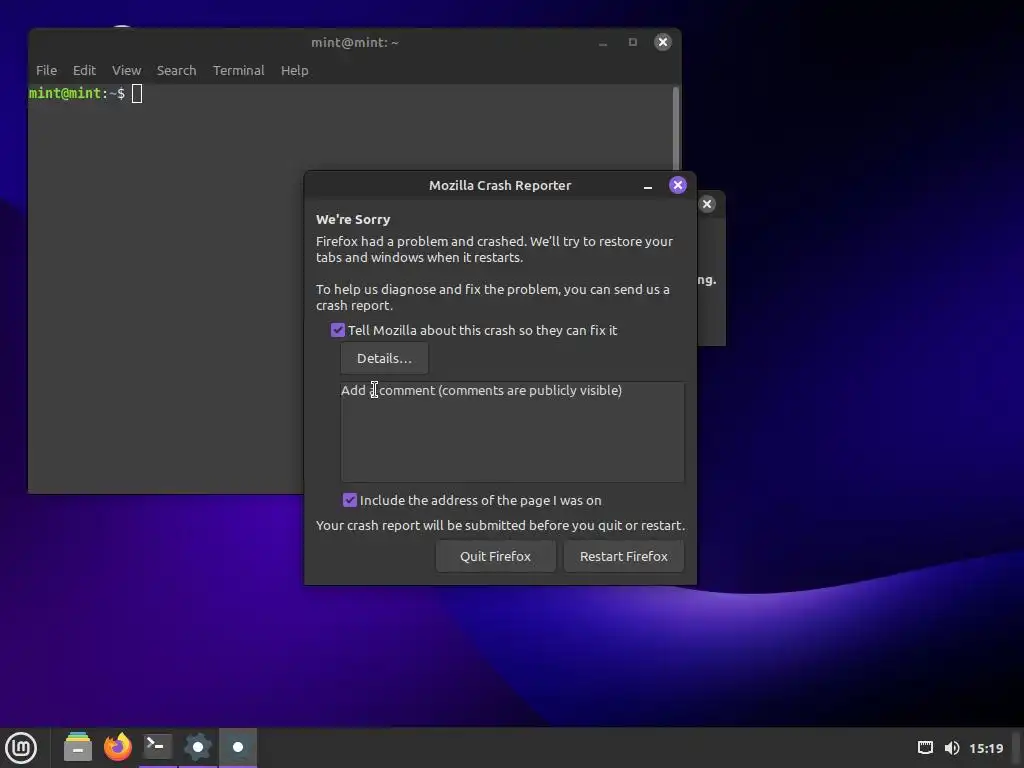Click Quit Firefox button
1024x768 pixels.
click(496, 556)
